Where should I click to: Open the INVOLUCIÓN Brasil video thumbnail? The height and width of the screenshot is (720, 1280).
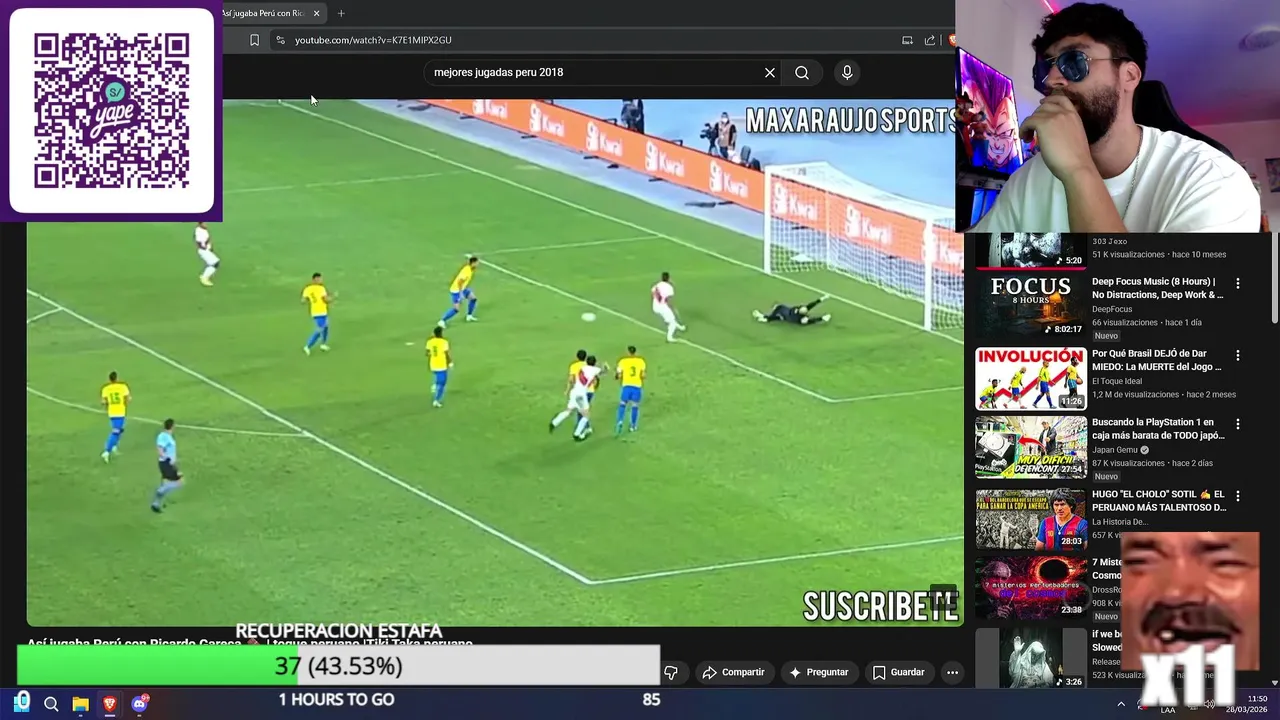pyautogui.click(x=1031, y=378)
